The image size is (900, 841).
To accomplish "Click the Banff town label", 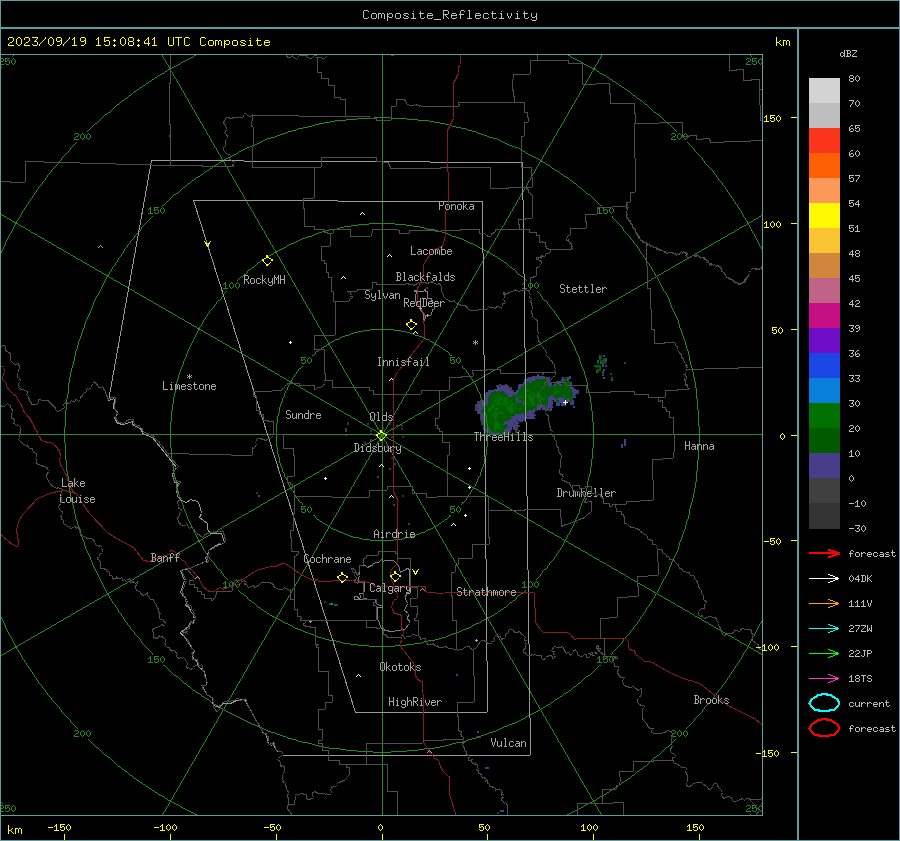I will click(x=165, y=557).
